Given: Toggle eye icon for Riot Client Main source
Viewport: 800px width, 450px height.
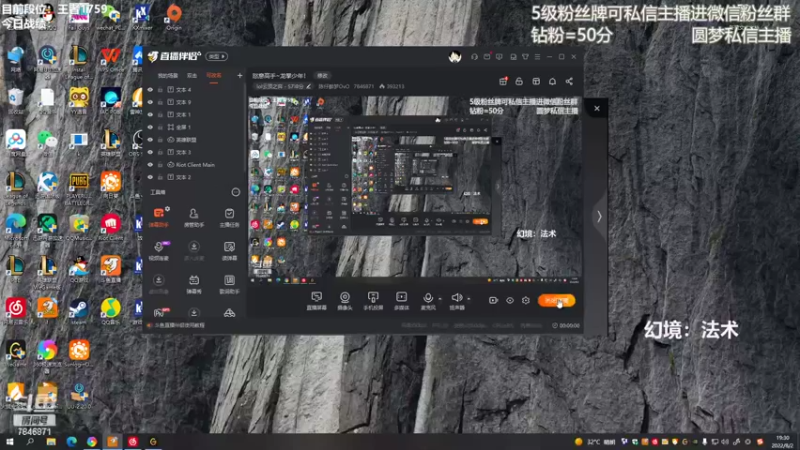Looking at the screenshot, I should coord(150,165).
